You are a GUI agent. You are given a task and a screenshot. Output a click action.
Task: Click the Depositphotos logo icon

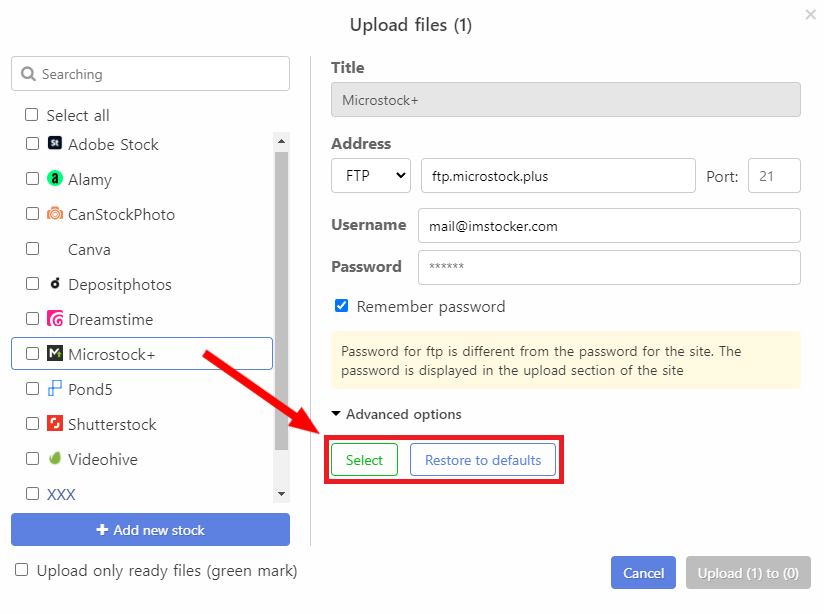point(55,284)
